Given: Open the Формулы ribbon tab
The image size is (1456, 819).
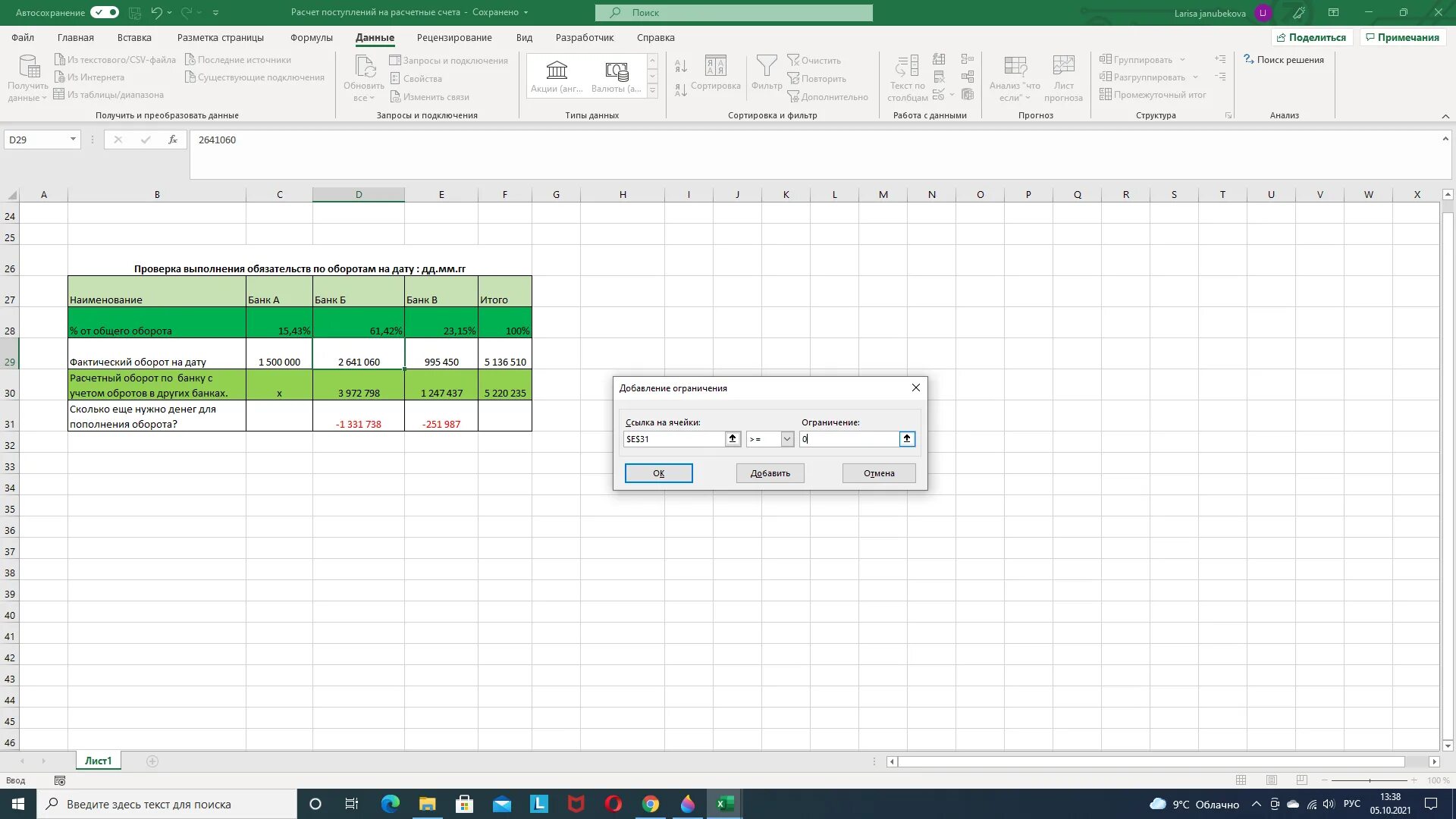Looking at the screenshot, I should pos(311,37).
